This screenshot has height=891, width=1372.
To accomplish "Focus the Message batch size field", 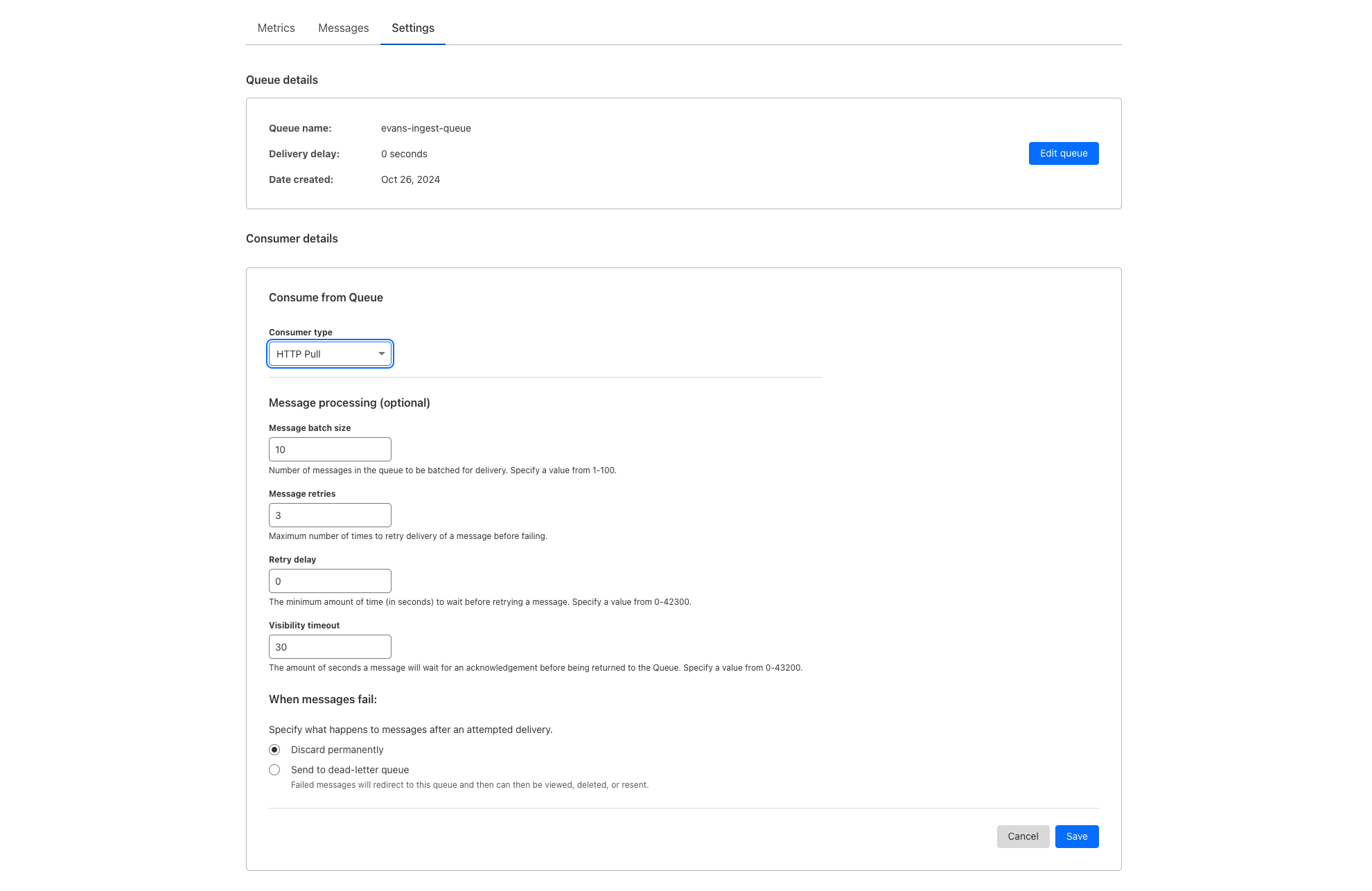I will [330, 449].
